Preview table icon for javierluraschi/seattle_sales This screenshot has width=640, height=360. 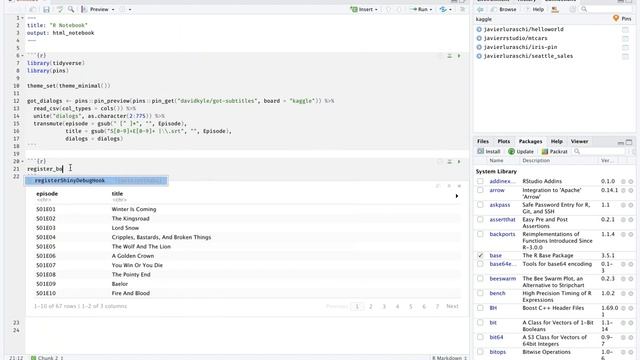coord(625,56)
